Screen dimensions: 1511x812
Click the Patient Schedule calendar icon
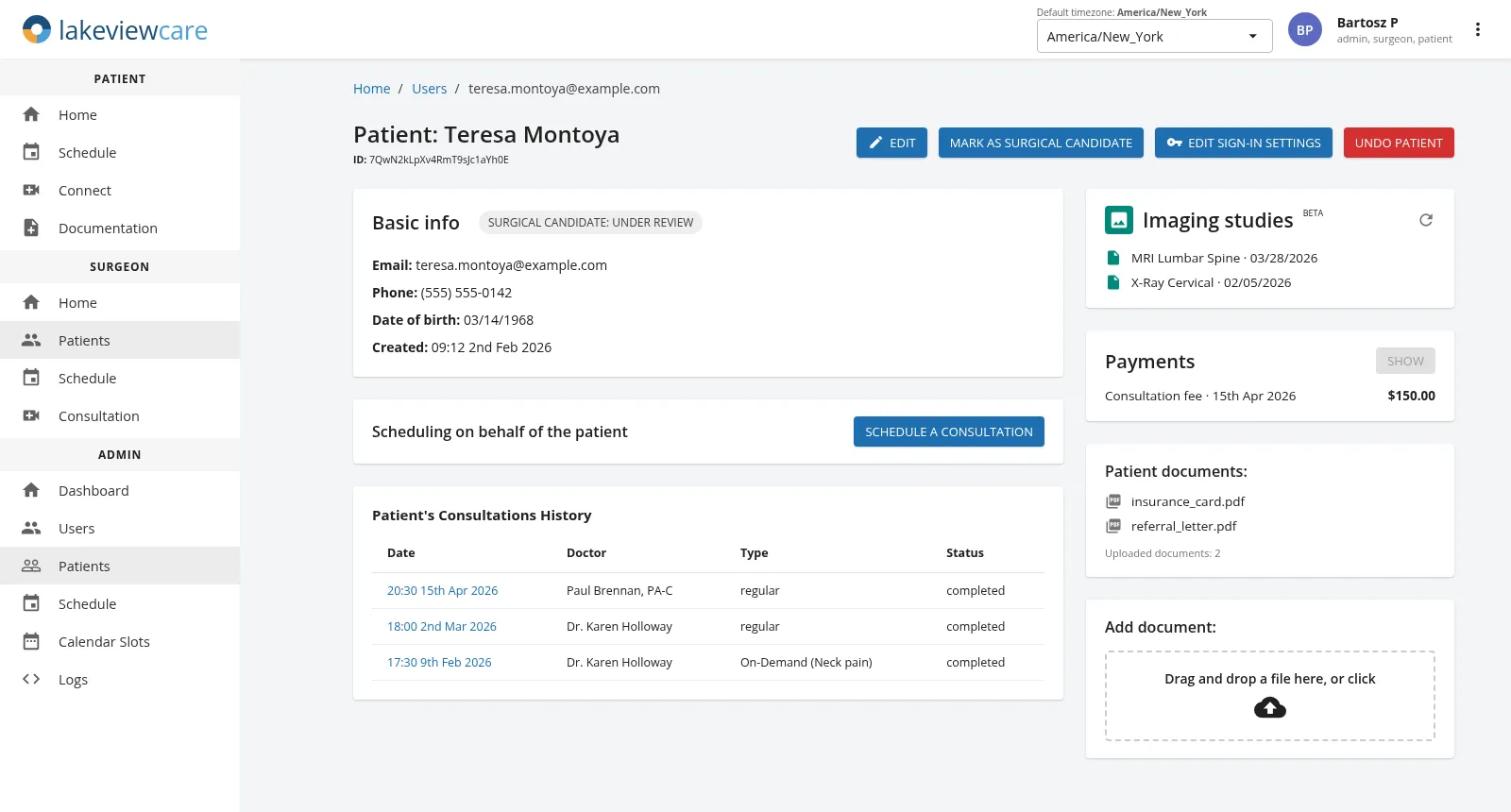[x=31, y=152]
